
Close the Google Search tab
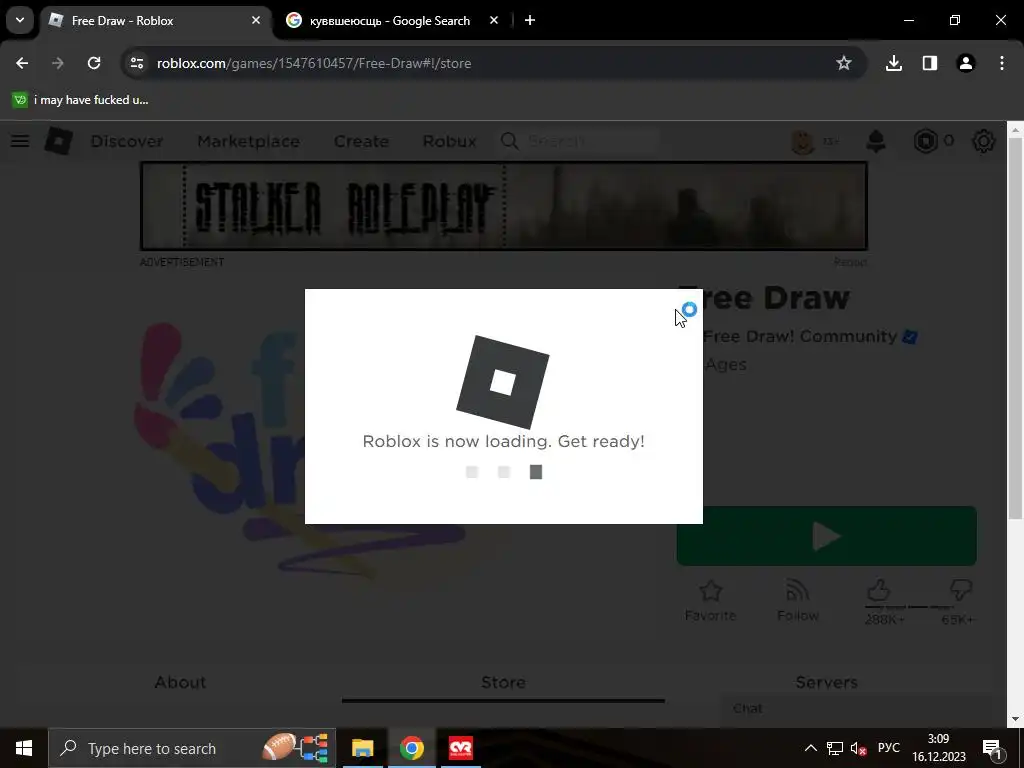click(494, 20)
